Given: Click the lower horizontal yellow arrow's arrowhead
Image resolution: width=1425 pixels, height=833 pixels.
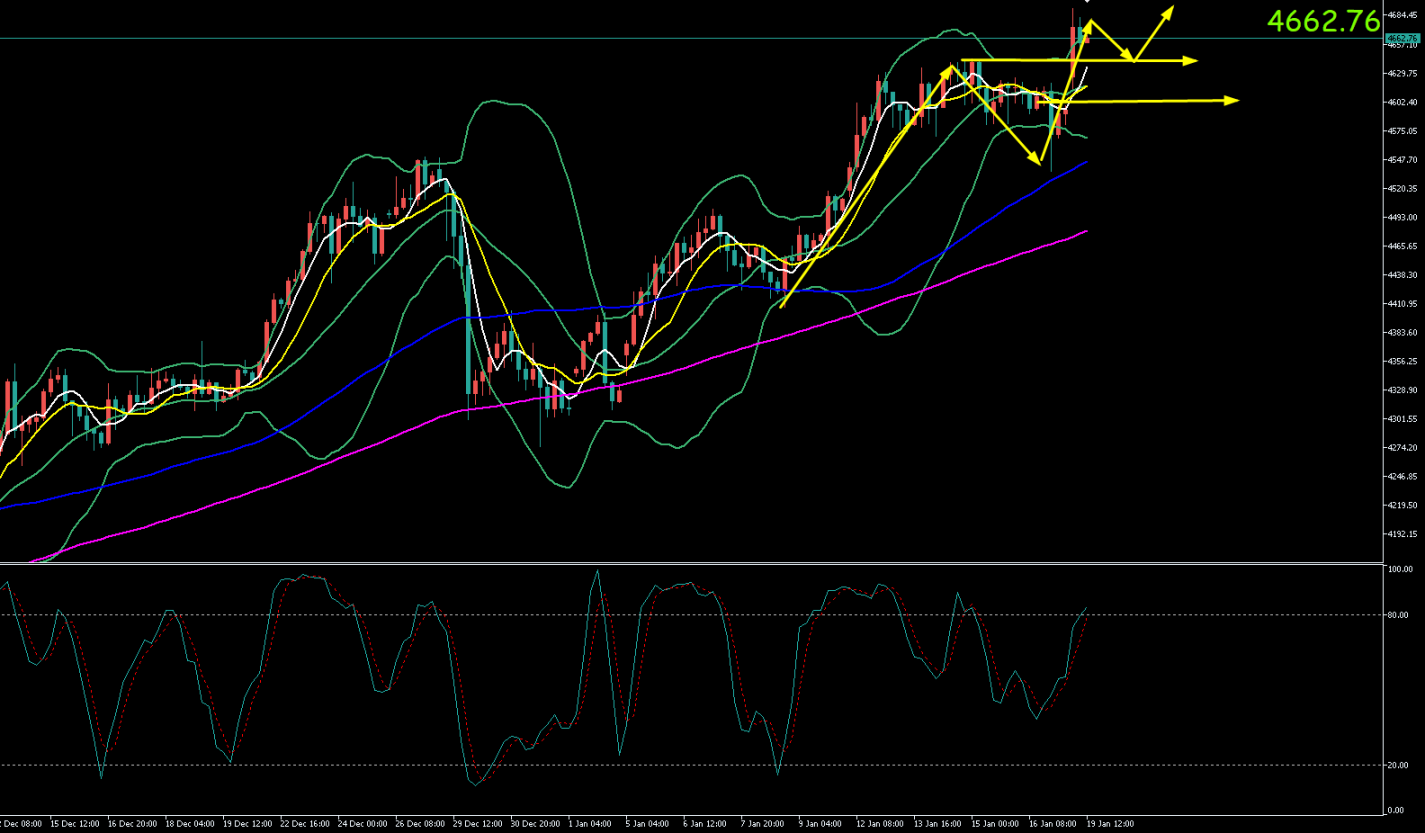Looking at the screenshot, I should (x=1232, y=100).
